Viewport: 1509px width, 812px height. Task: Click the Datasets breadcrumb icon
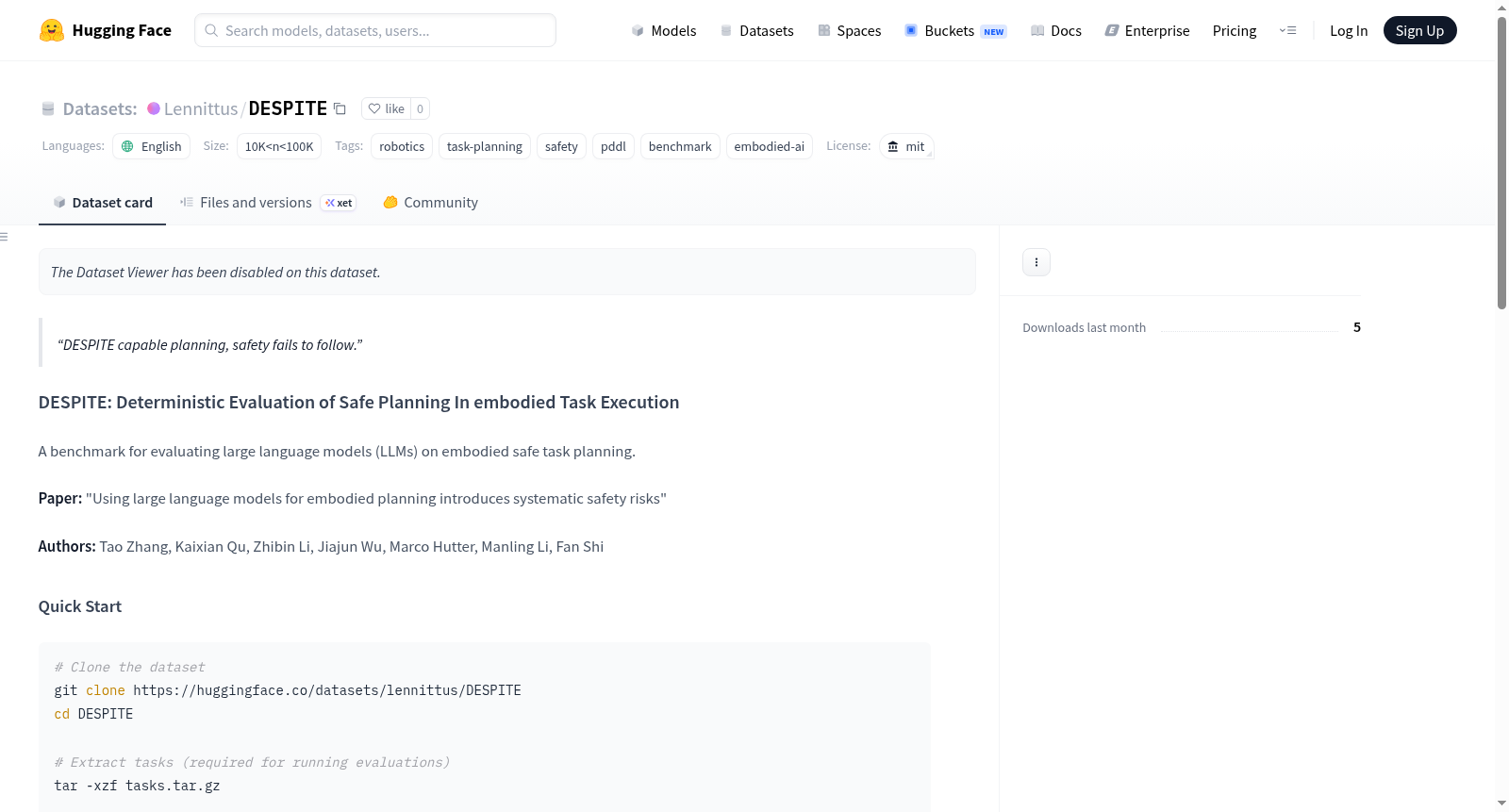tap(48, 108)
